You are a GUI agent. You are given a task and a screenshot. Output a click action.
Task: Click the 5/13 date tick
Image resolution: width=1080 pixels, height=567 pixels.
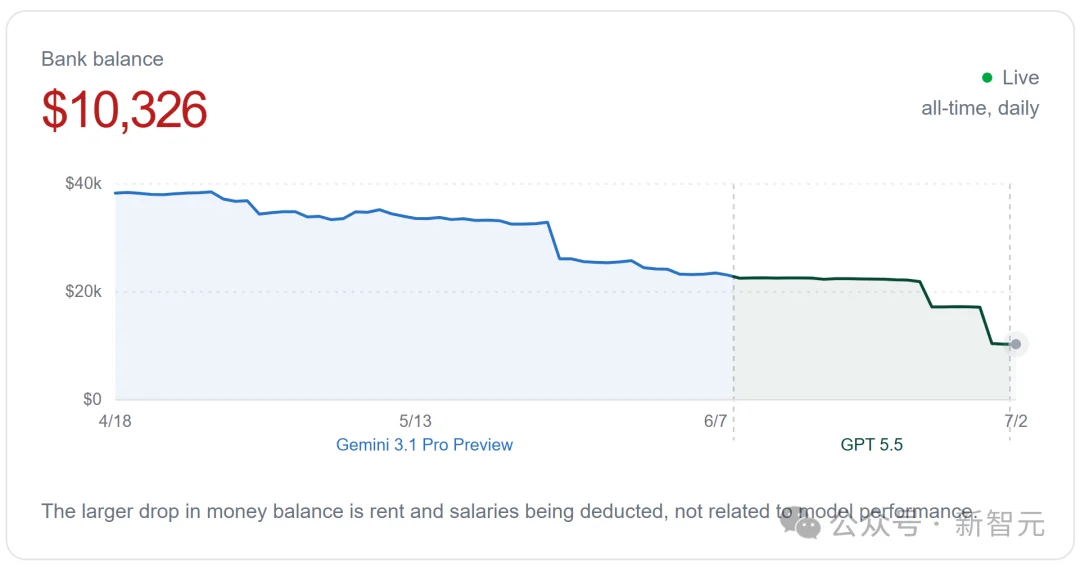point(415,421)
